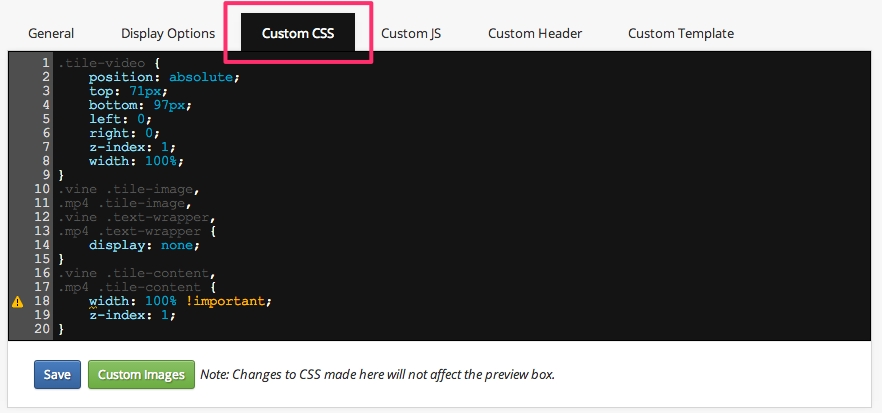Open the Custom Header tab

coord(535,33)
